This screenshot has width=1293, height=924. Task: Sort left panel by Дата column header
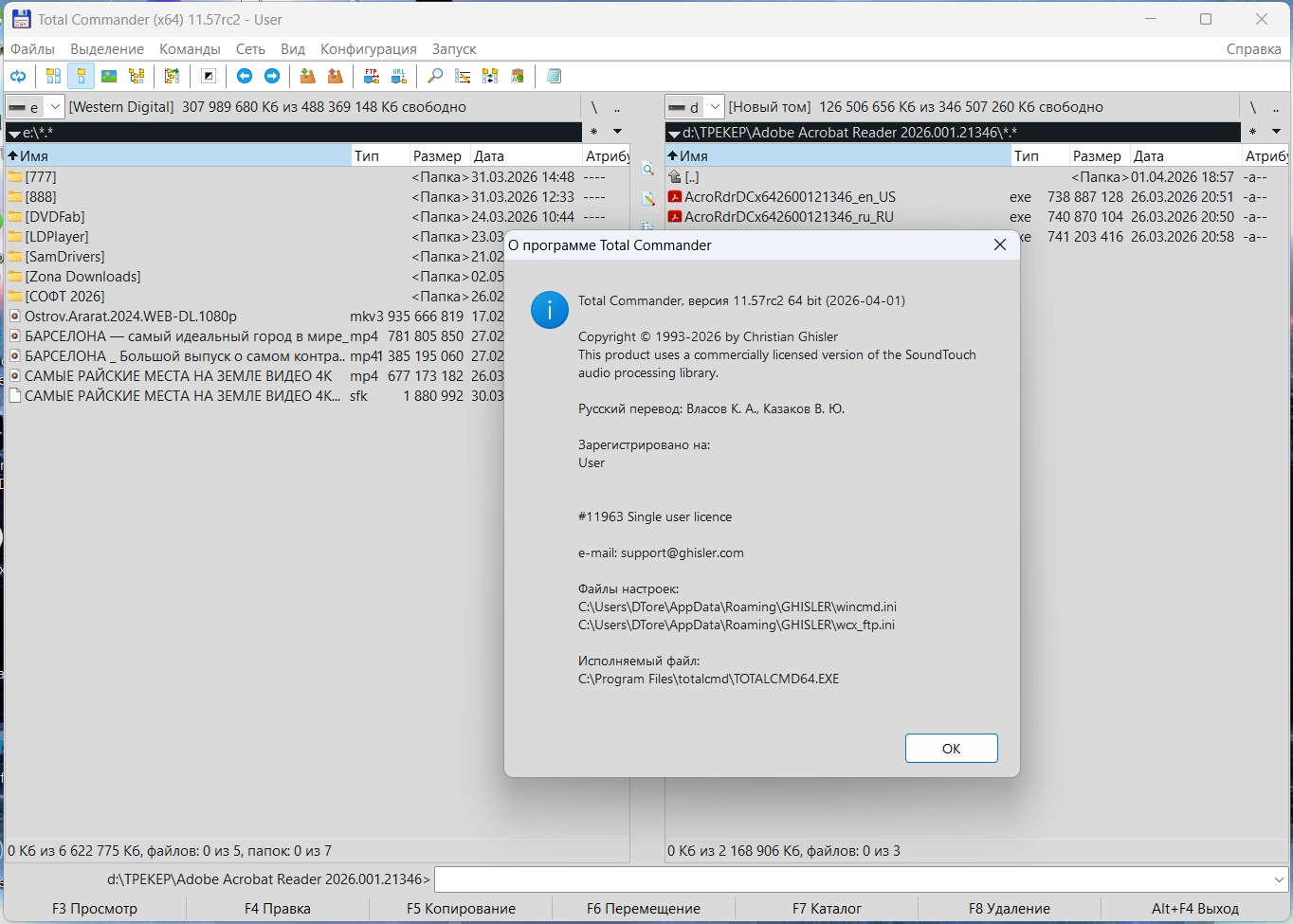[x=526, y=156]
